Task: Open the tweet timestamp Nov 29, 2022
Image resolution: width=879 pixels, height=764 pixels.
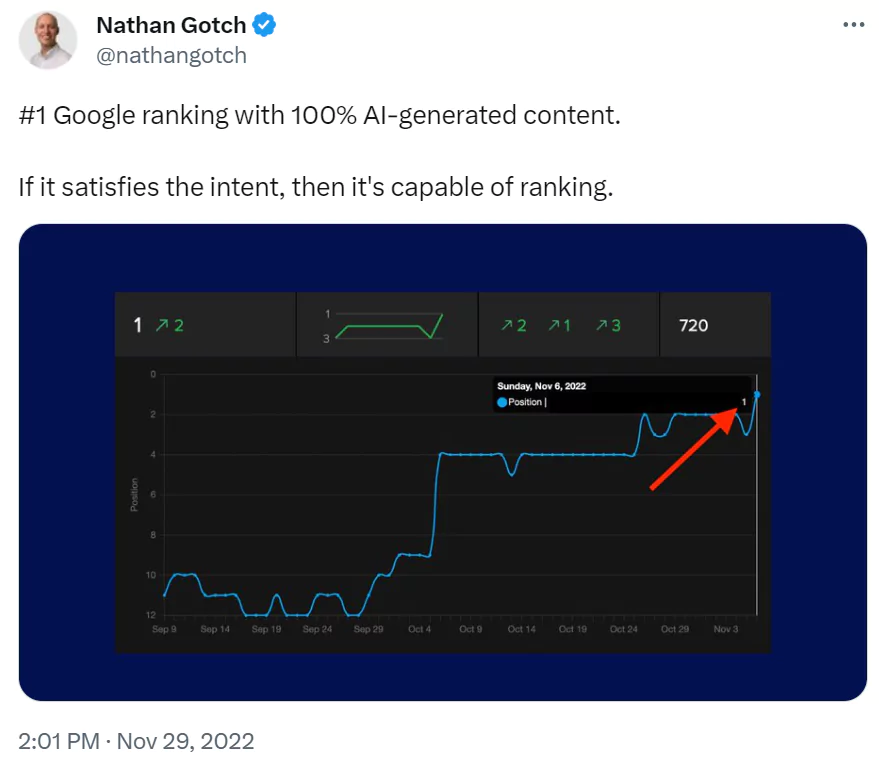Action: [x=136, y=741]
